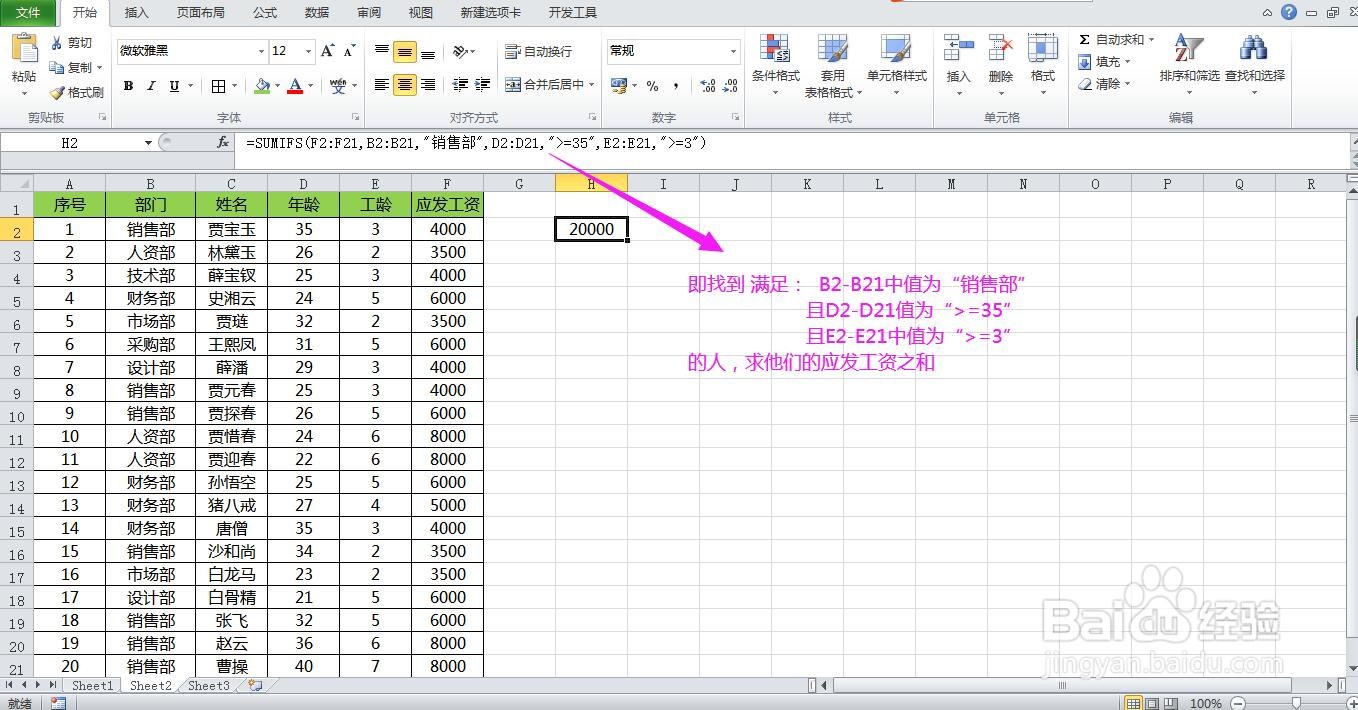The width and height of the screenshot is (1358, 710).
Task: Open the Help question mark icon
Action: point(1289,13)
